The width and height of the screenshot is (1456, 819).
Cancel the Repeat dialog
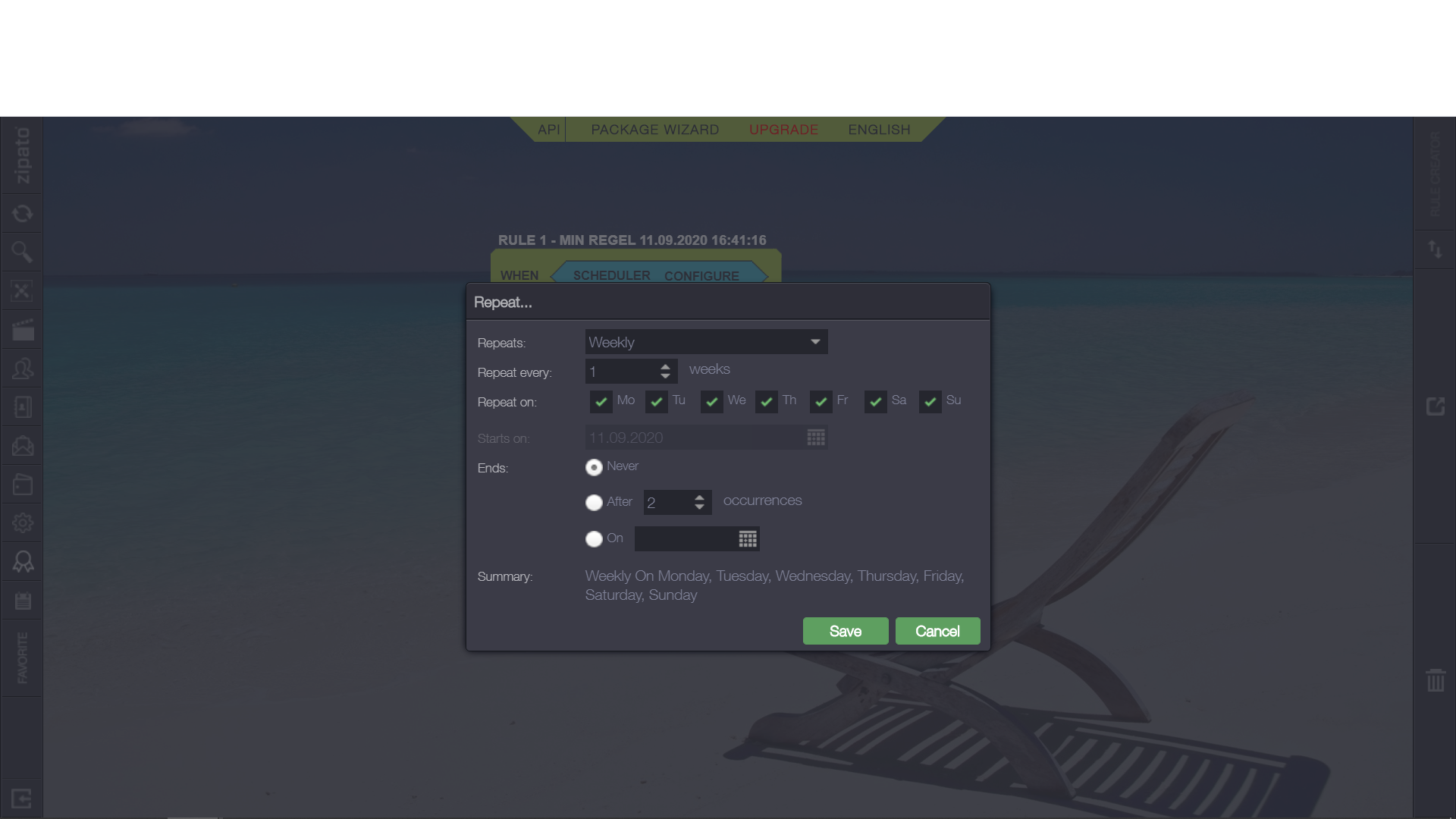(x=937, y=631)
